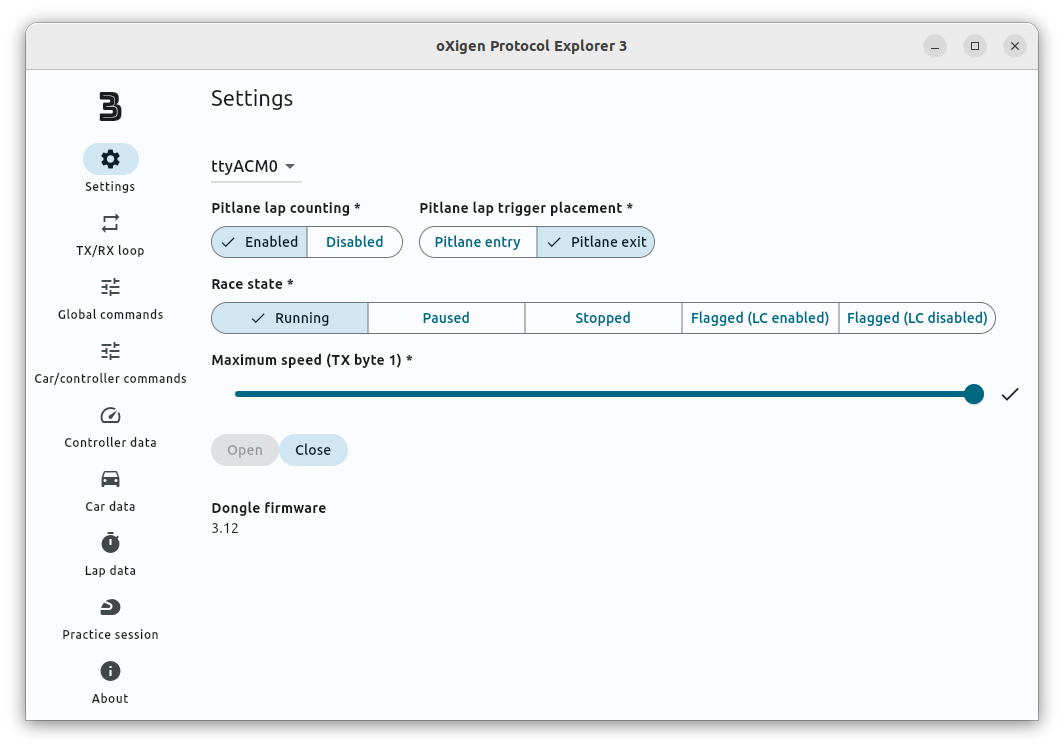Viewport: 1064px width, 749px height.
Task: Select Flagged (LC enabled) race state
Action: point(757,317)
